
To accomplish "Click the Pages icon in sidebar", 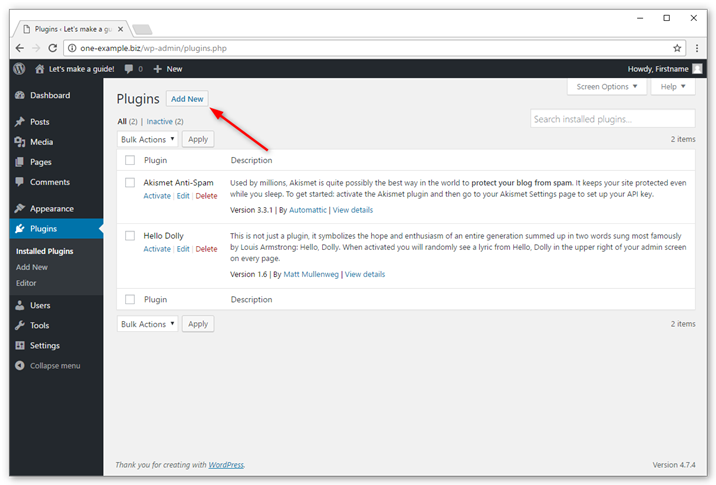I will click(20, 162).
